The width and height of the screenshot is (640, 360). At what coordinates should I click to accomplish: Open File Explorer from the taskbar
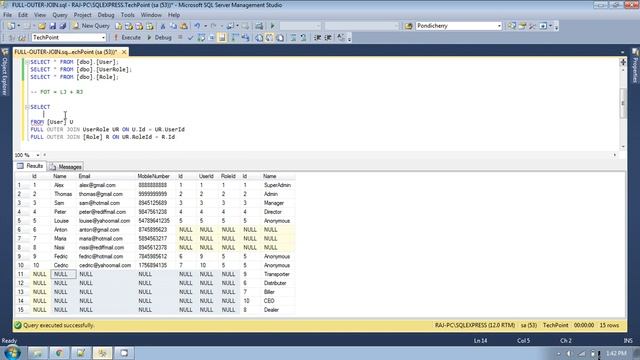click(38, 353)
